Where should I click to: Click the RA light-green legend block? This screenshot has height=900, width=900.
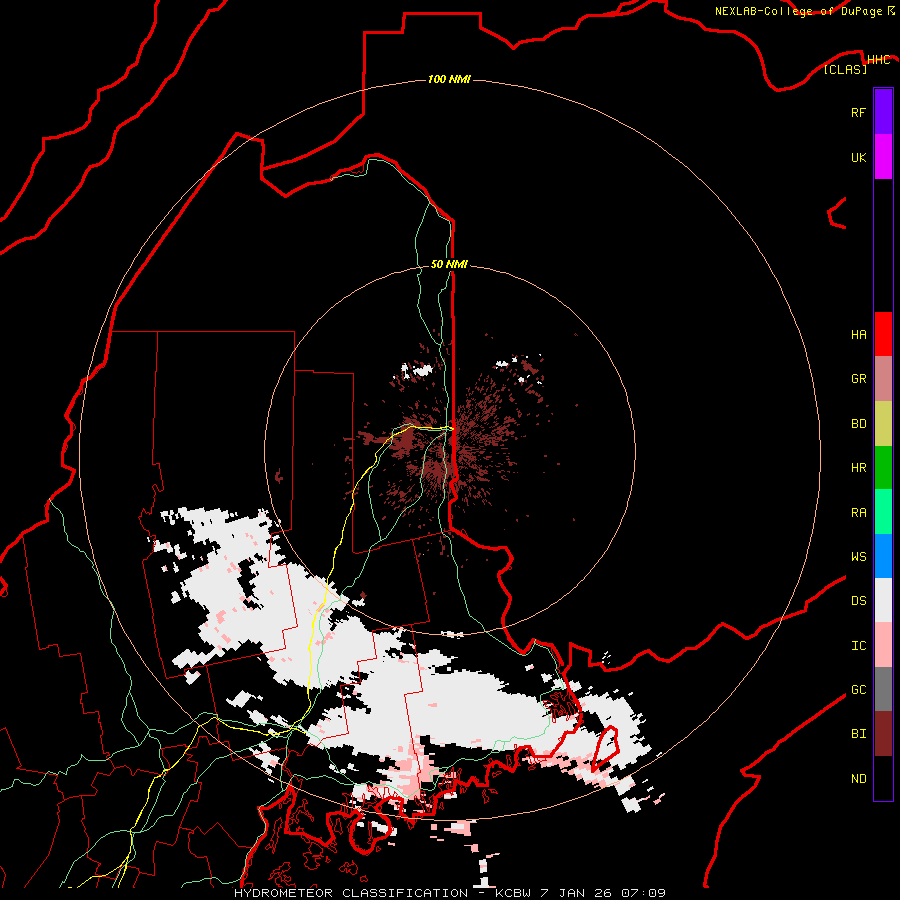click(883, 512)
